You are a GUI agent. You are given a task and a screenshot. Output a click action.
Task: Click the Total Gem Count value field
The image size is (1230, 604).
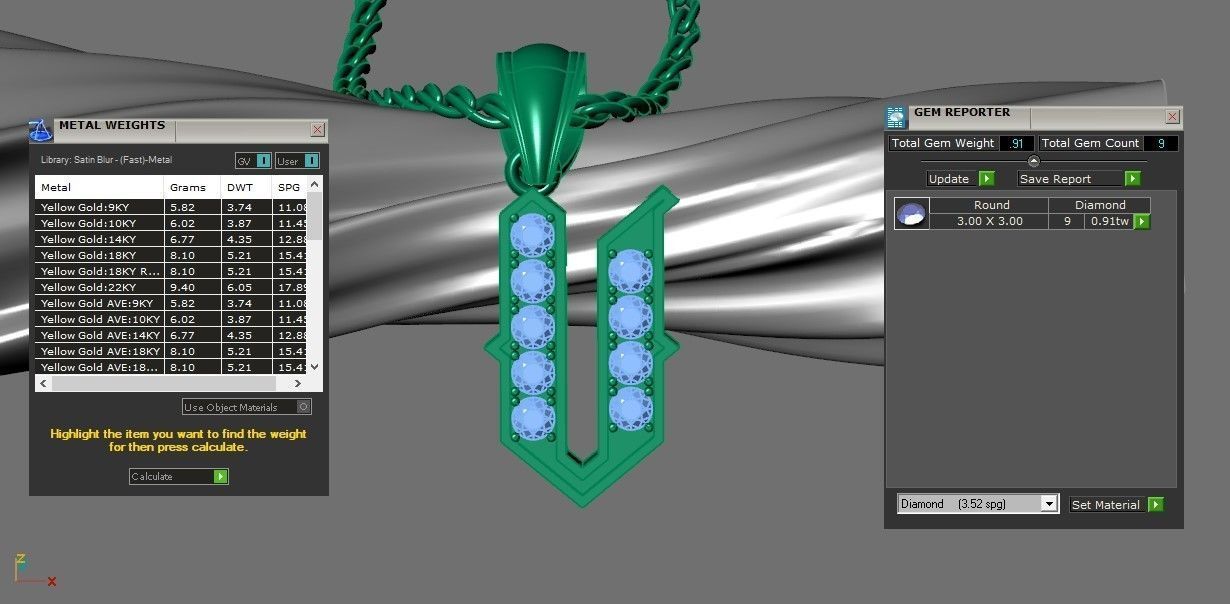coord(1160,143)
